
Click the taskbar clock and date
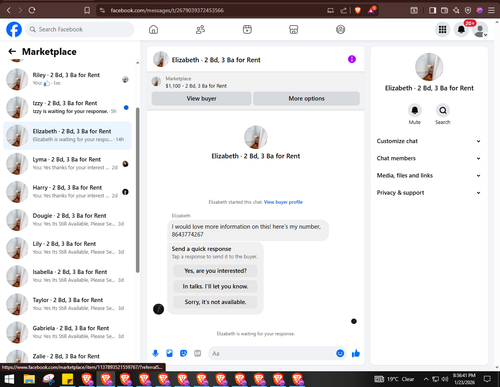point(464,379)
